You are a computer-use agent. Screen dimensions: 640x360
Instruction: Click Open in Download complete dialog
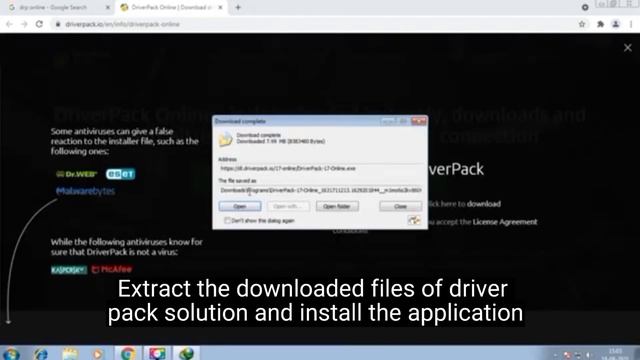point(240,206)
